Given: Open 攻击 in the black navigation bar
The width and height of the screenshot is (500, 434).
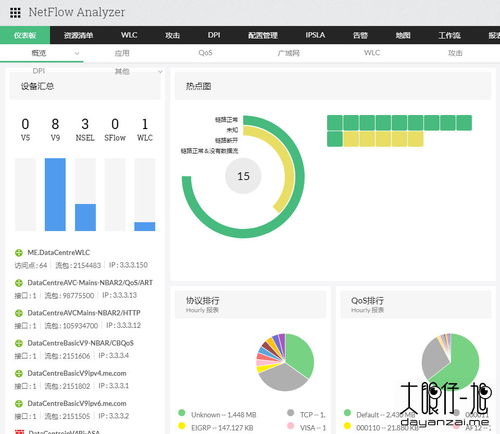Looking at the screenshot, I should tap(172, 35).
